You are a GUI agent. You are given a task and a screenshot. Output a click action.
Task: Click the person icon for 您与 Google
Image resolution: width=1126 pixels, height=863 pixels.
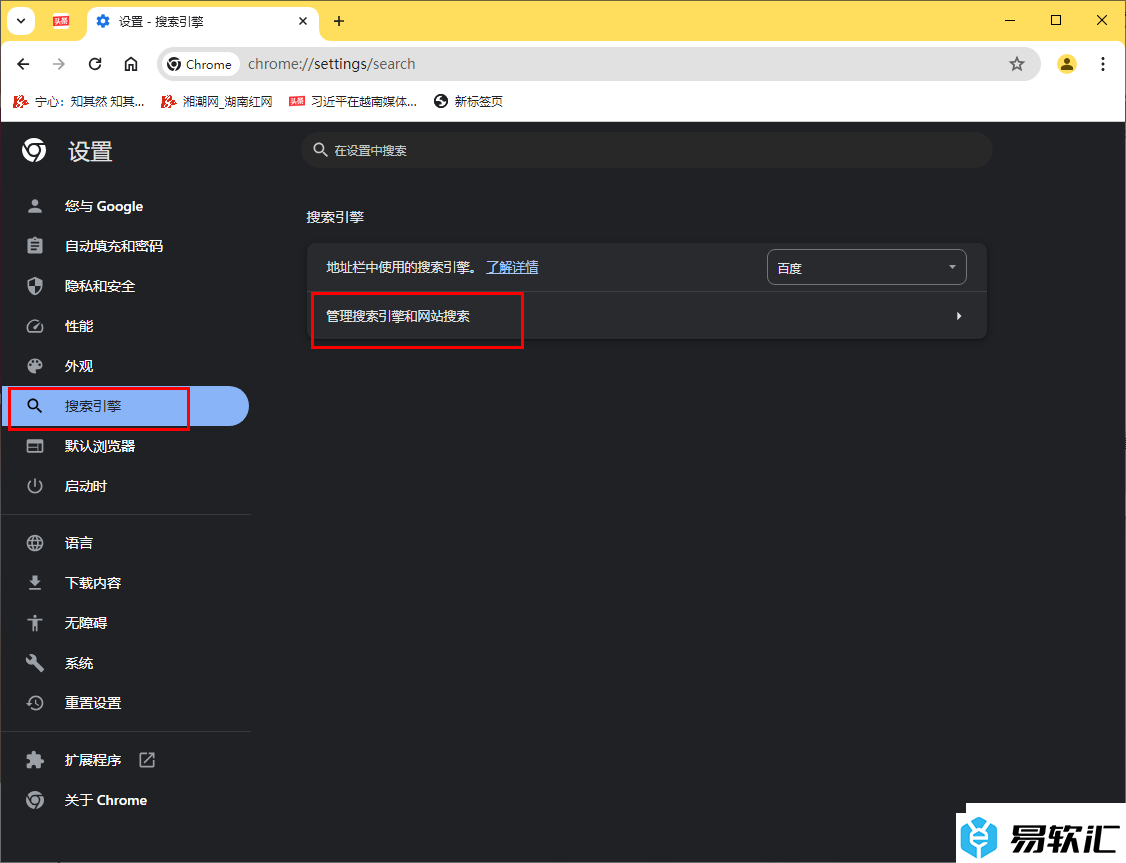34,206
